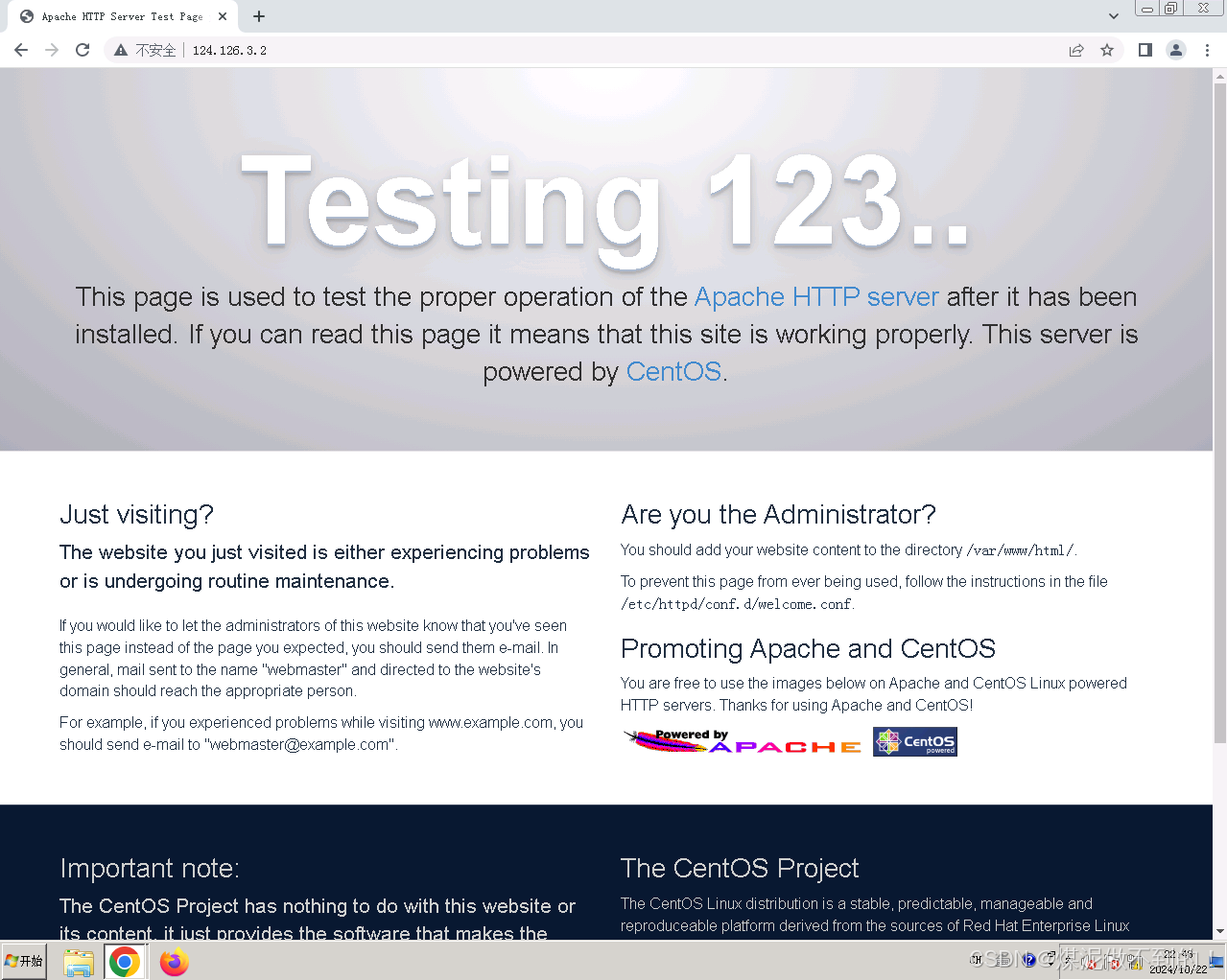Open Chrome three-dot menu
This screenshot has width=1227, height=980.
(x=1207, y=50)
